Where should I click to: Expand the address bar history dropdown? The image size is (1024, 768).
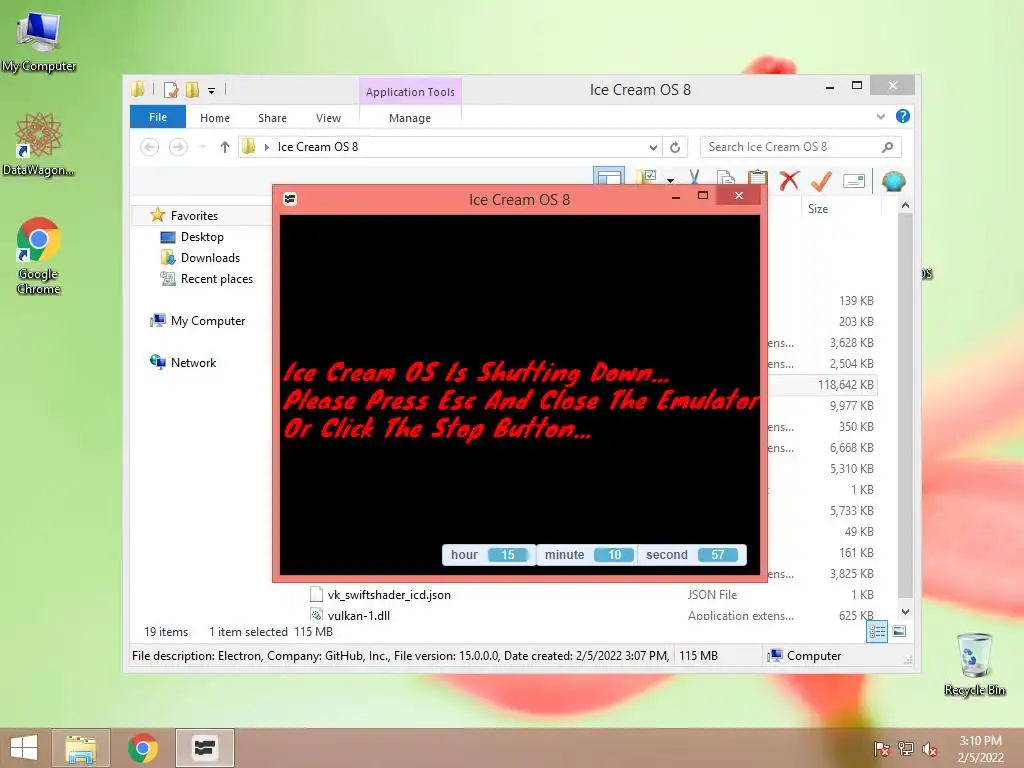pos(653,148)
